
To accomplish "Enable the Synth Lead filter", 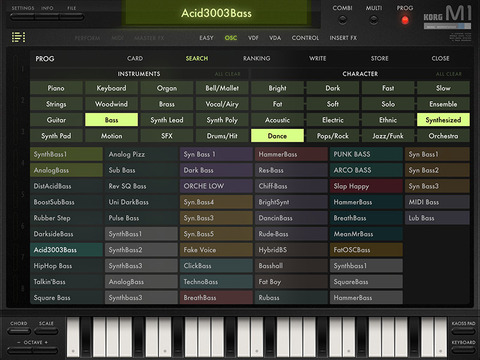I will 167,120.
